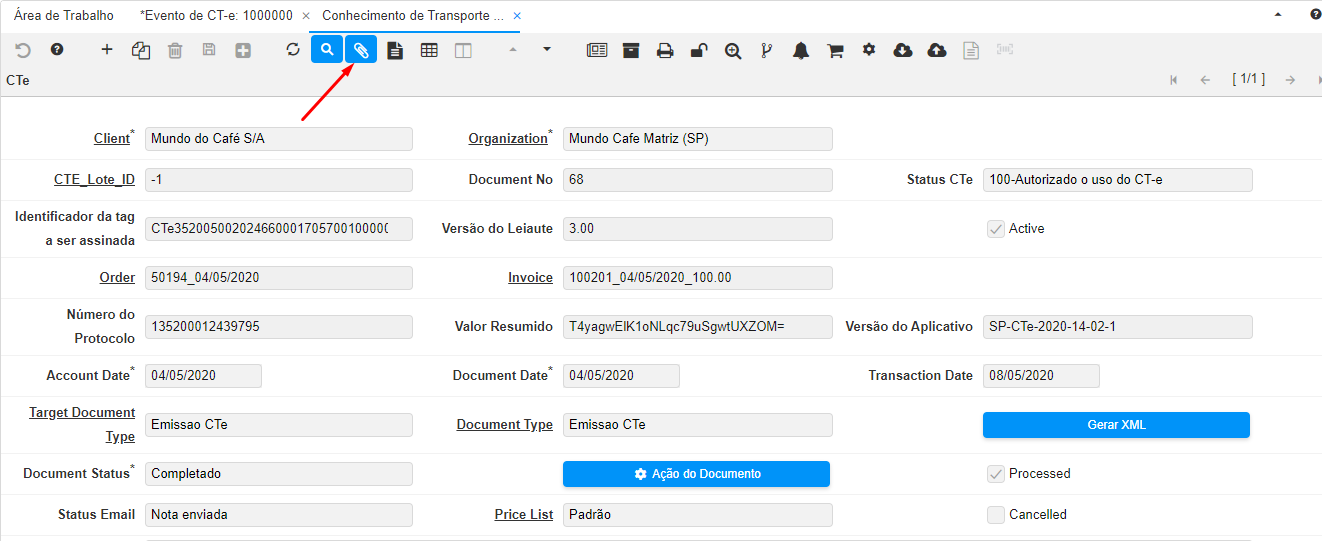The height and width of the screenshot is (541, 1322).
Task: Click the refresh record icon
Action: coord(293,50)
